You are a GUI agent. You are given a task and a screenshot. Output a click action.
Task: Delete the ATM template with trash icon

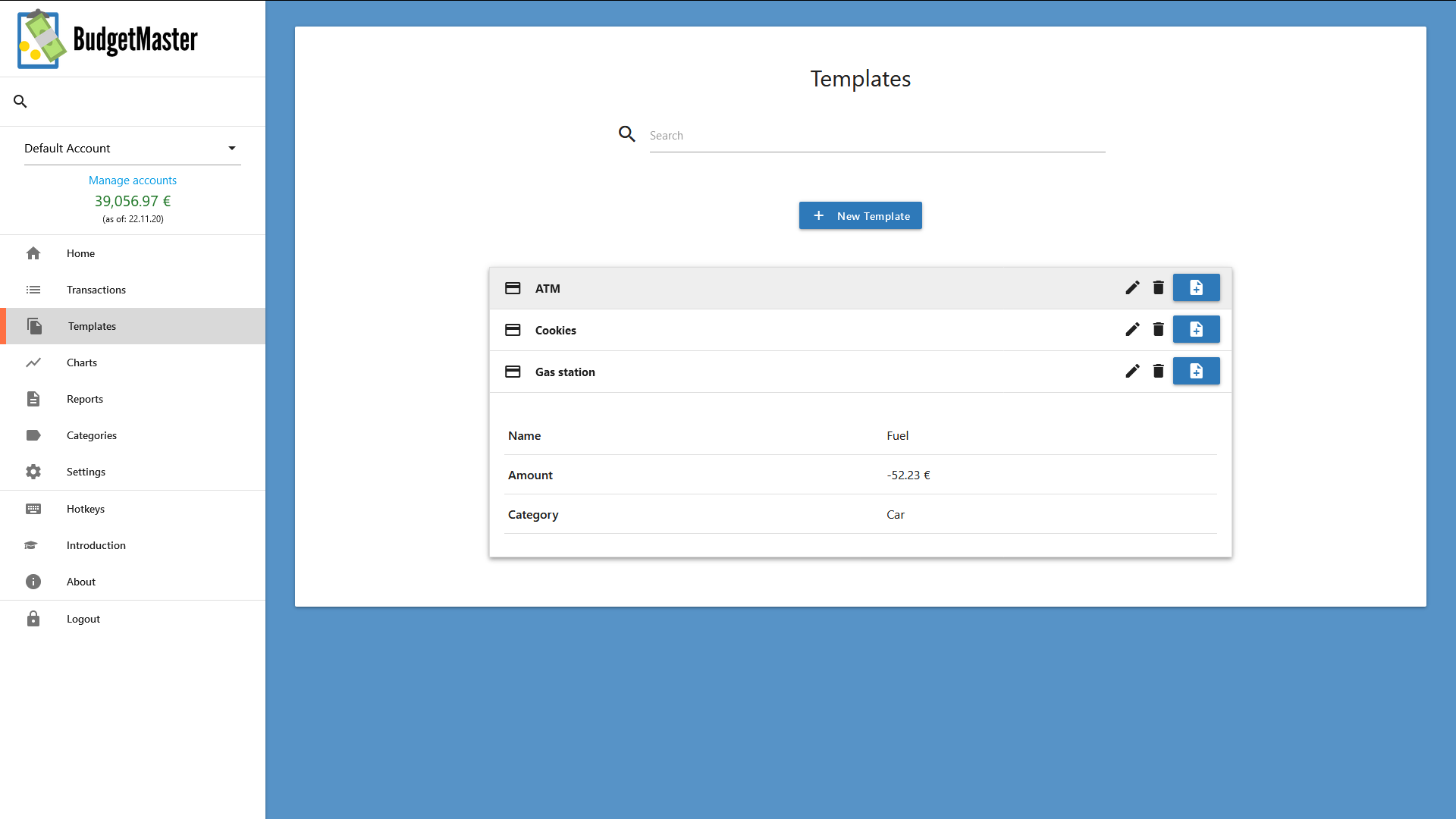pyautogui.click(x=1158, y=287)
